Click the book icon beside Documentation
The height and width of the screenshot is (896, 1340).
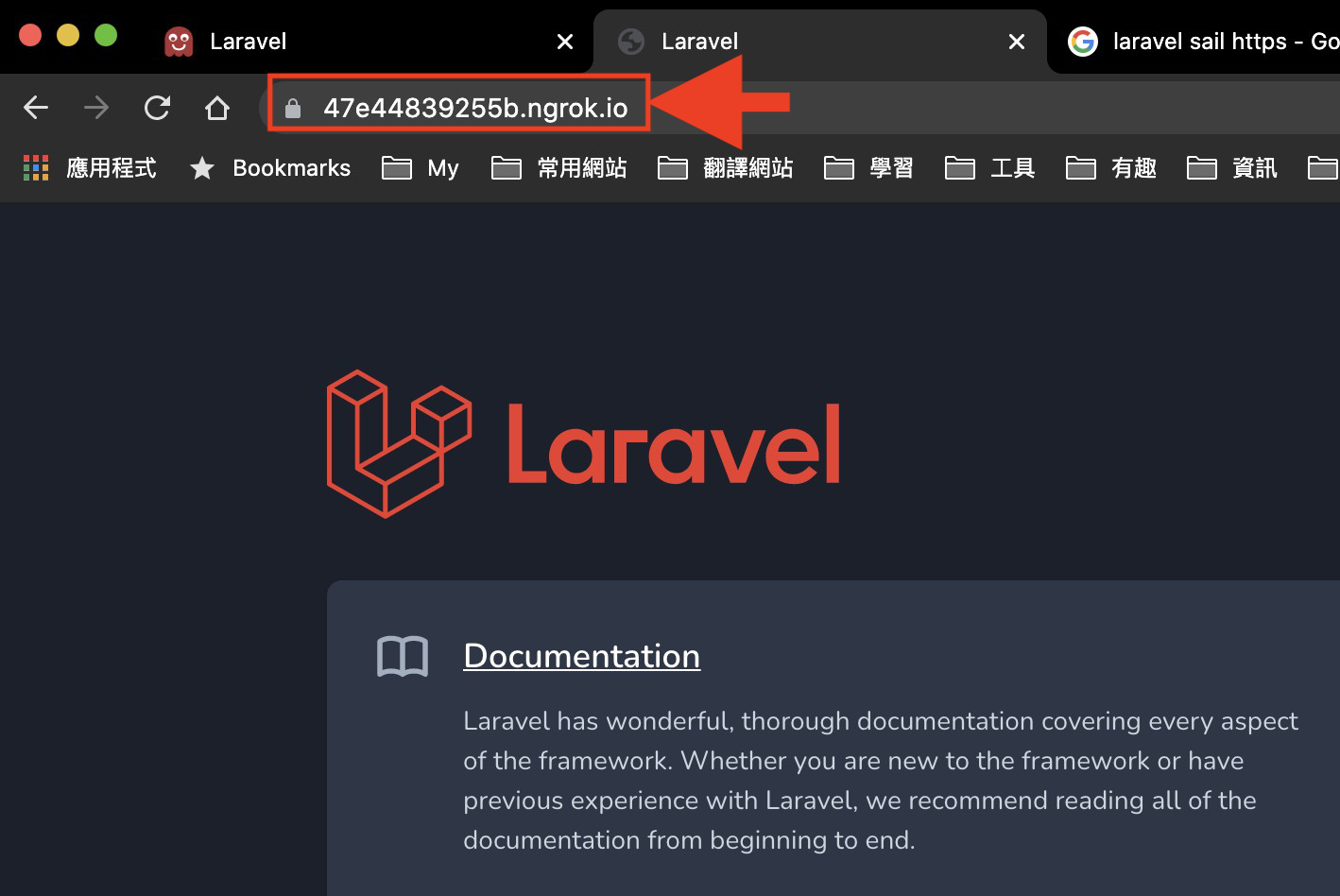[x=403, y=657]
